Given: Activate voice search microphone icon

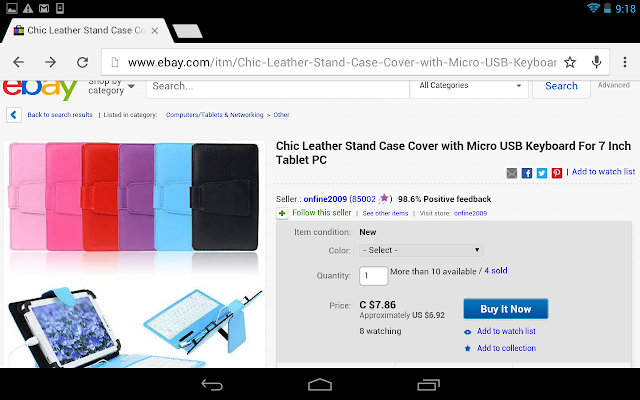Looking at the screenshot, I should click(x=596, y=62).
